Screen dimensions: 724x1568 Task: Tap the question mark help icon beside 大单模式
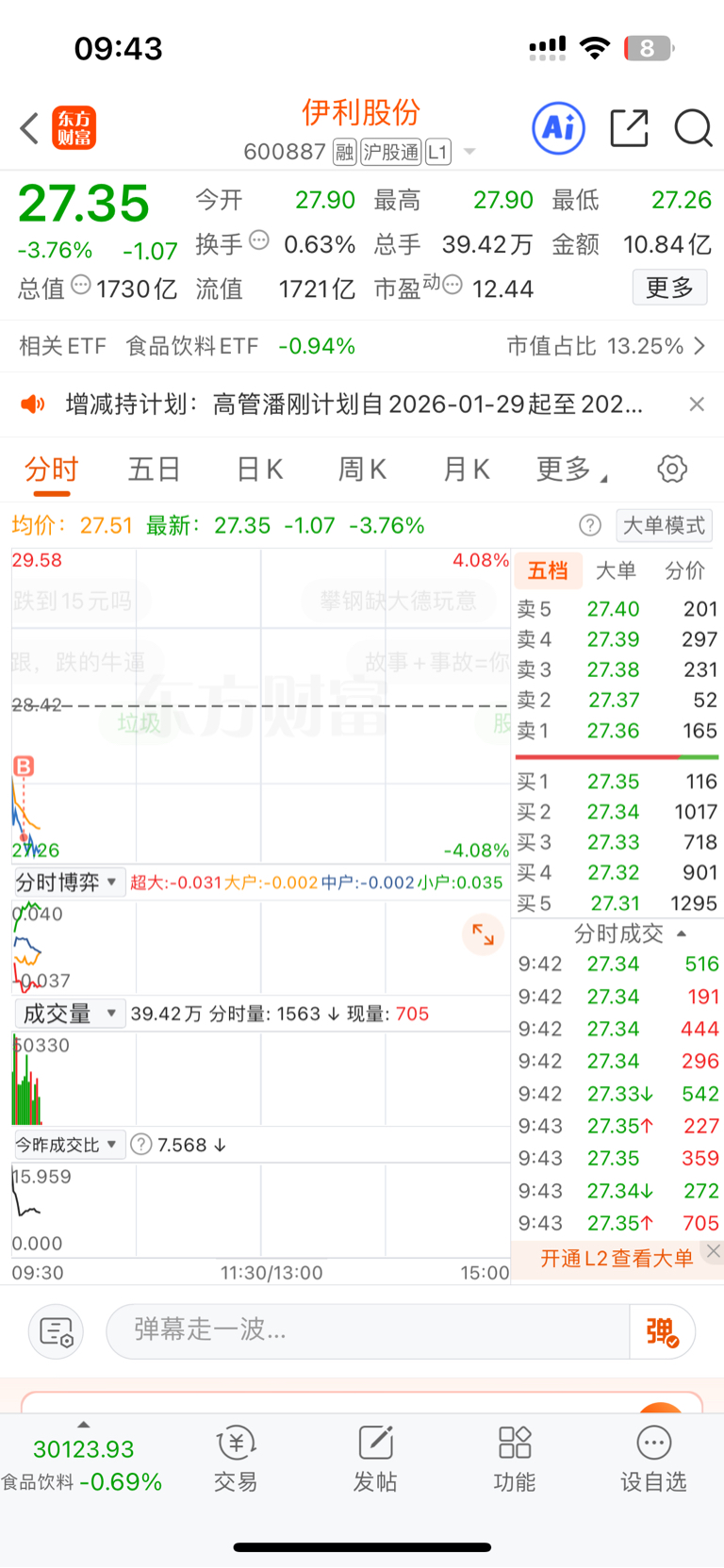click(x=590, y=525)
